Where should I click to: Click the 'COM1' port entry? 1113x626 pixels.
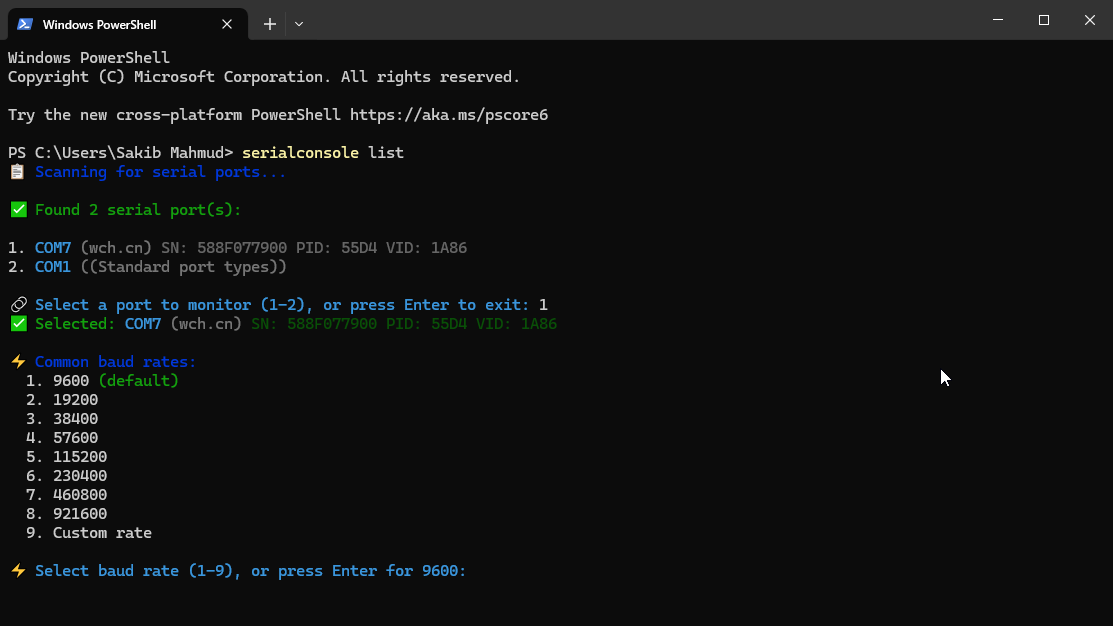coord(53,267)
